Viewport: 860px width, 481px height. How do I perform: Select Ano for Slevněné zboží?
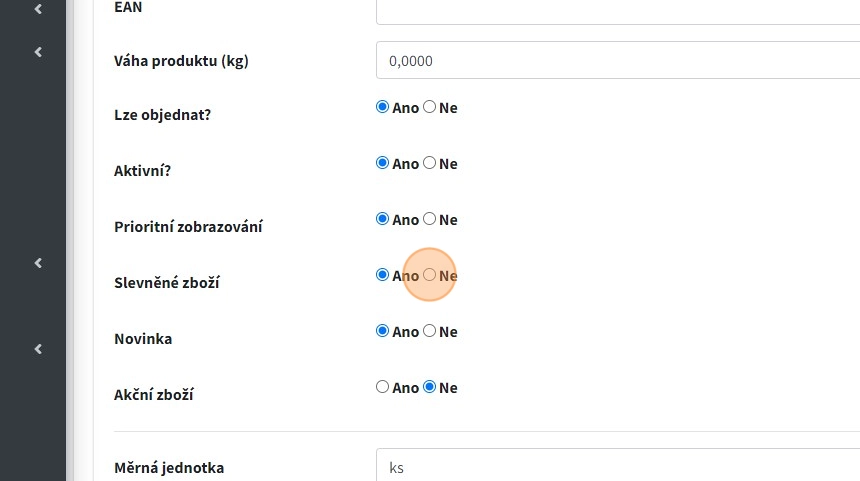(382, 275)
